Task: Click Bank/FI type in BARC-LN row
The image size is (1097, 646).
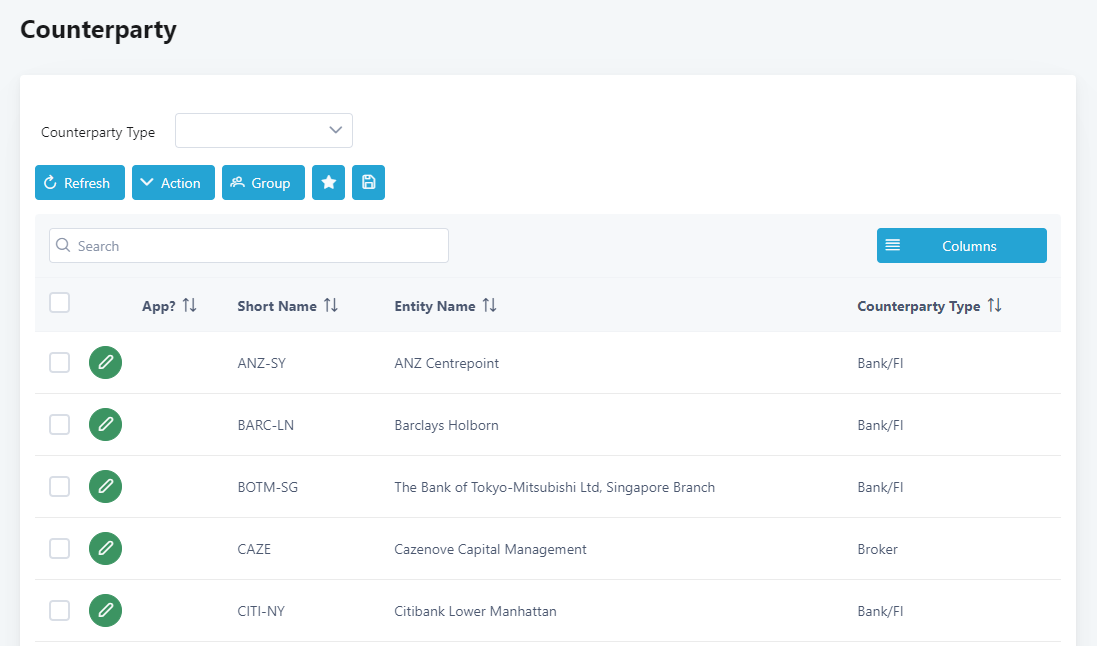Action: point(880,426)
